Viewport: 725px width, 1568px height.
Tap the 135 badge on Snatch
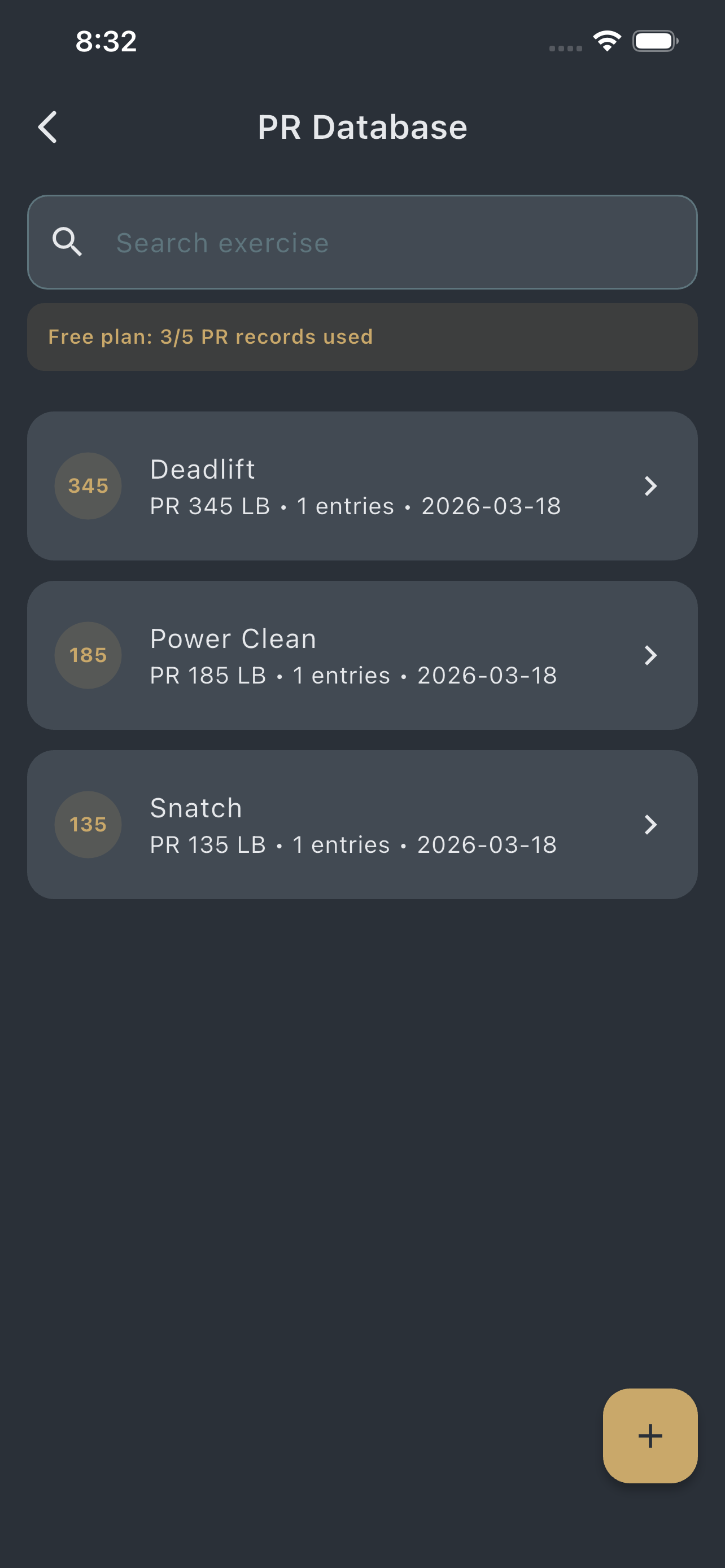click(x=88, y=824)
